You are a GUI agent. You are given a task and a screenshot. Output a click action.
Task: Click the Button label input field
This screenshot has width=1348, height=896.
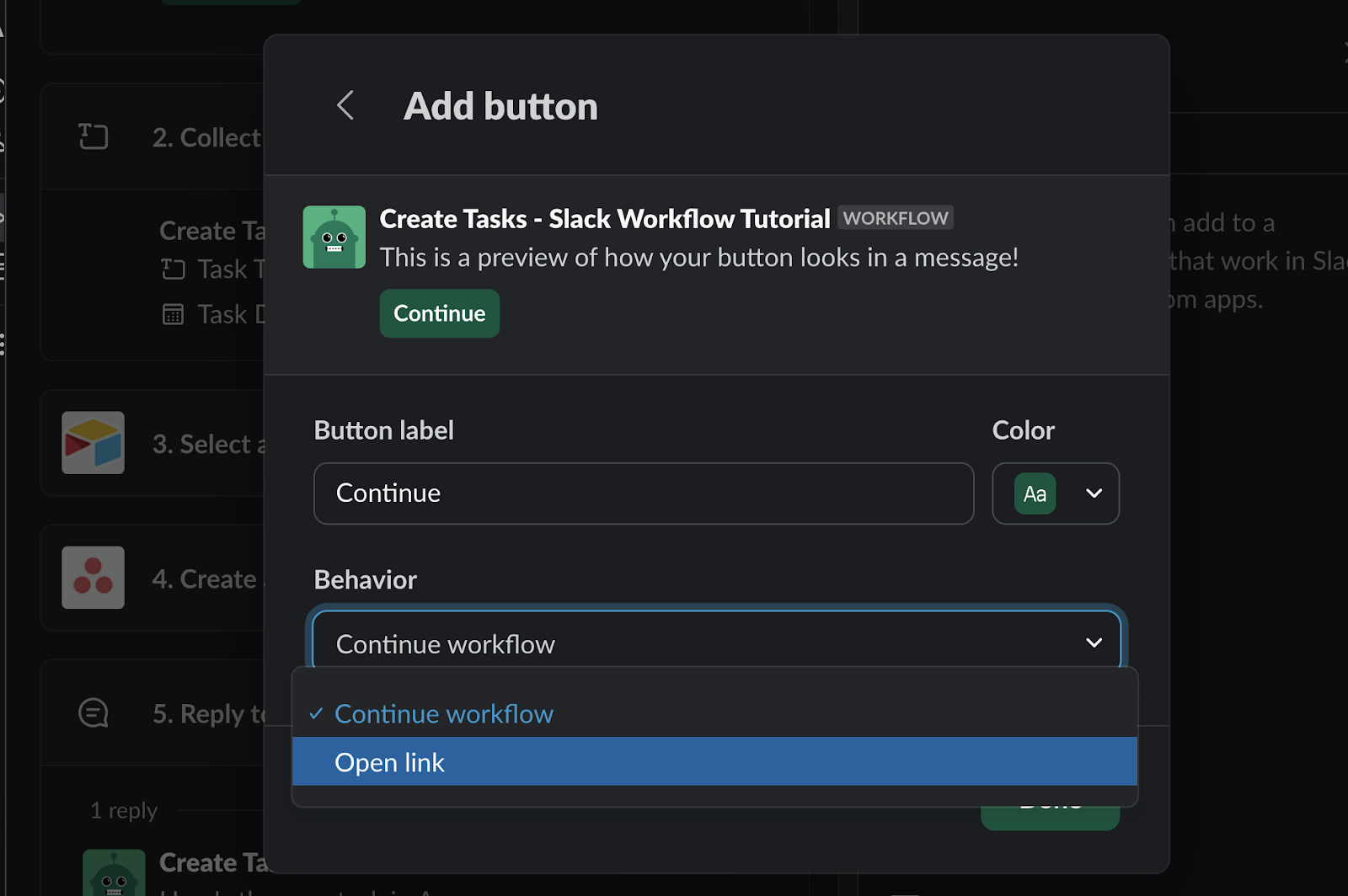[x=644, y=493]
